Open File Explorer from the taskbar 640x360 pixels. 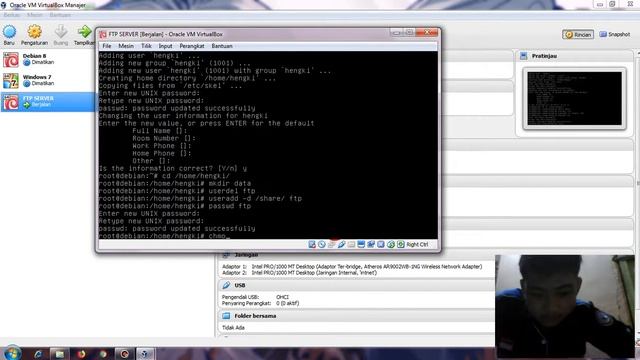pos(60,354)
